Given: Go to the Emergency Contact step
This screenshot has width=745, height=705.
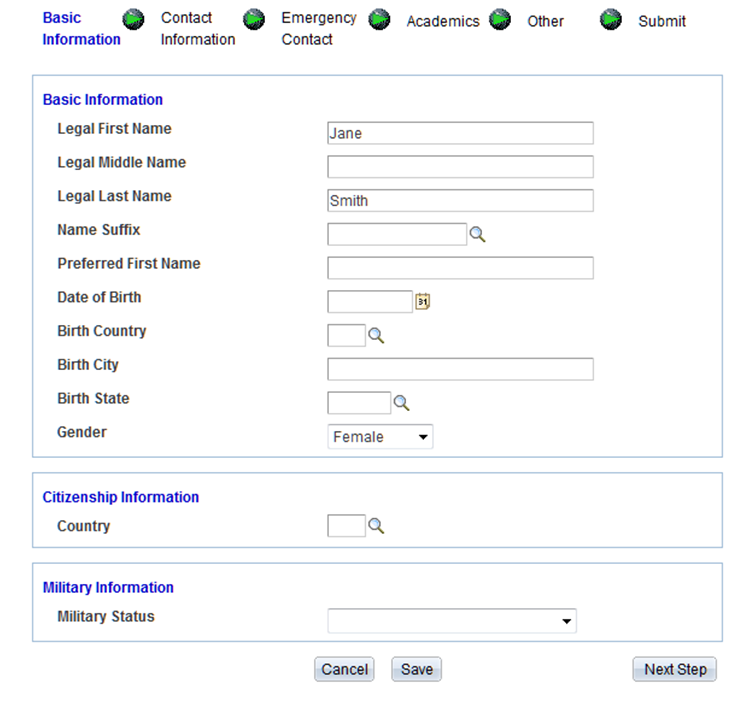Looking at the screenshot, I should pos(319,29).
